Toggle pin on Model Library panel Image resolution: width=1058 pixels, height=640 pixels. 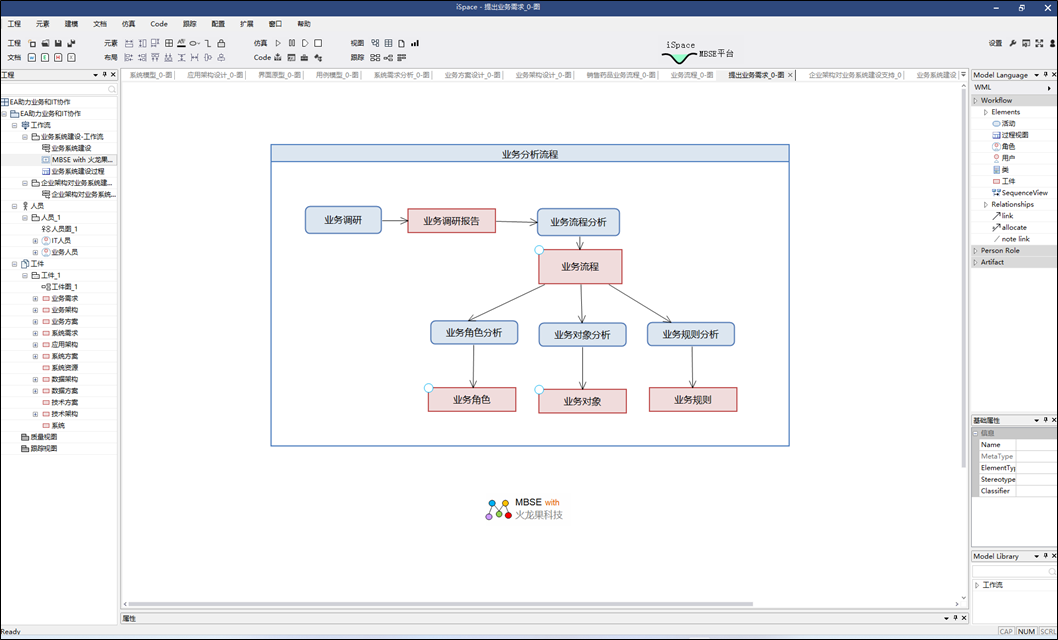point(1043,556)
